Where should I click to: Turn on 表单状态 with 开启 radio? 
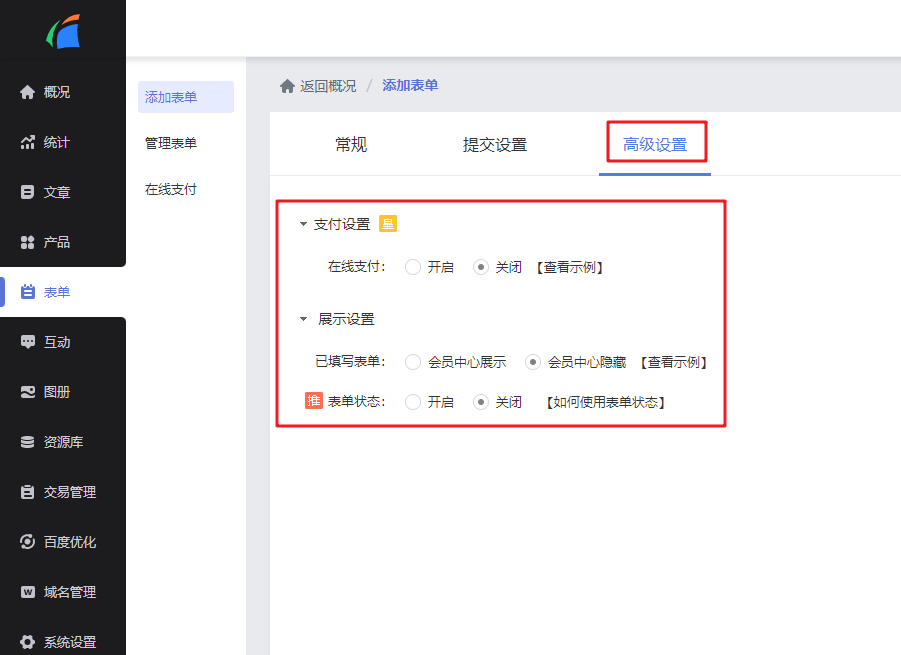413,402
